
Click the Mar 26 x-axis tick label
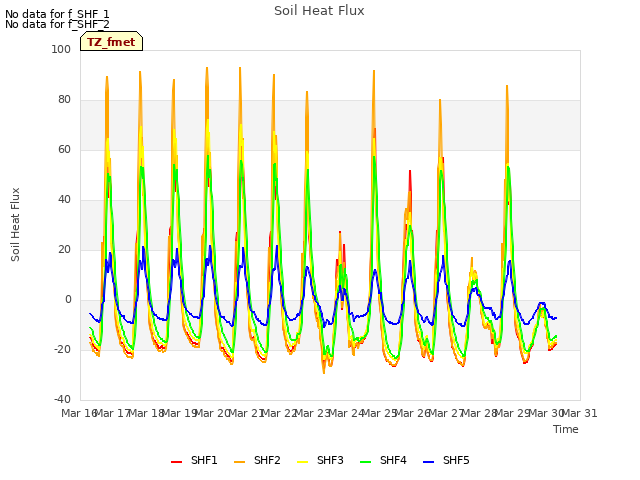[x=413, y=413]
